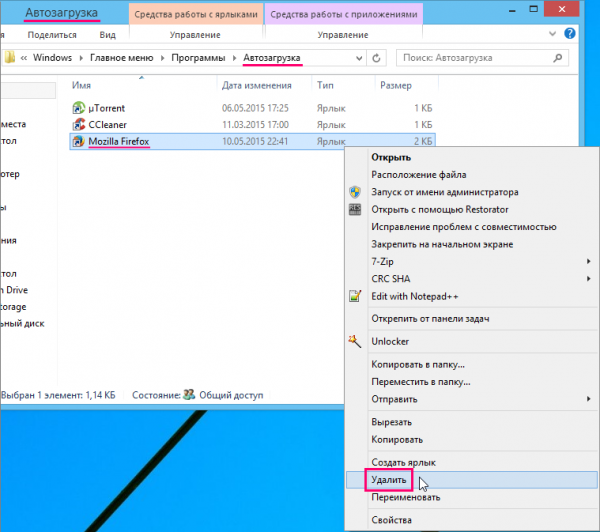600x532 pixels.
Task: Click the Notepad++ icon in context menu
Action: pos(355,296)
